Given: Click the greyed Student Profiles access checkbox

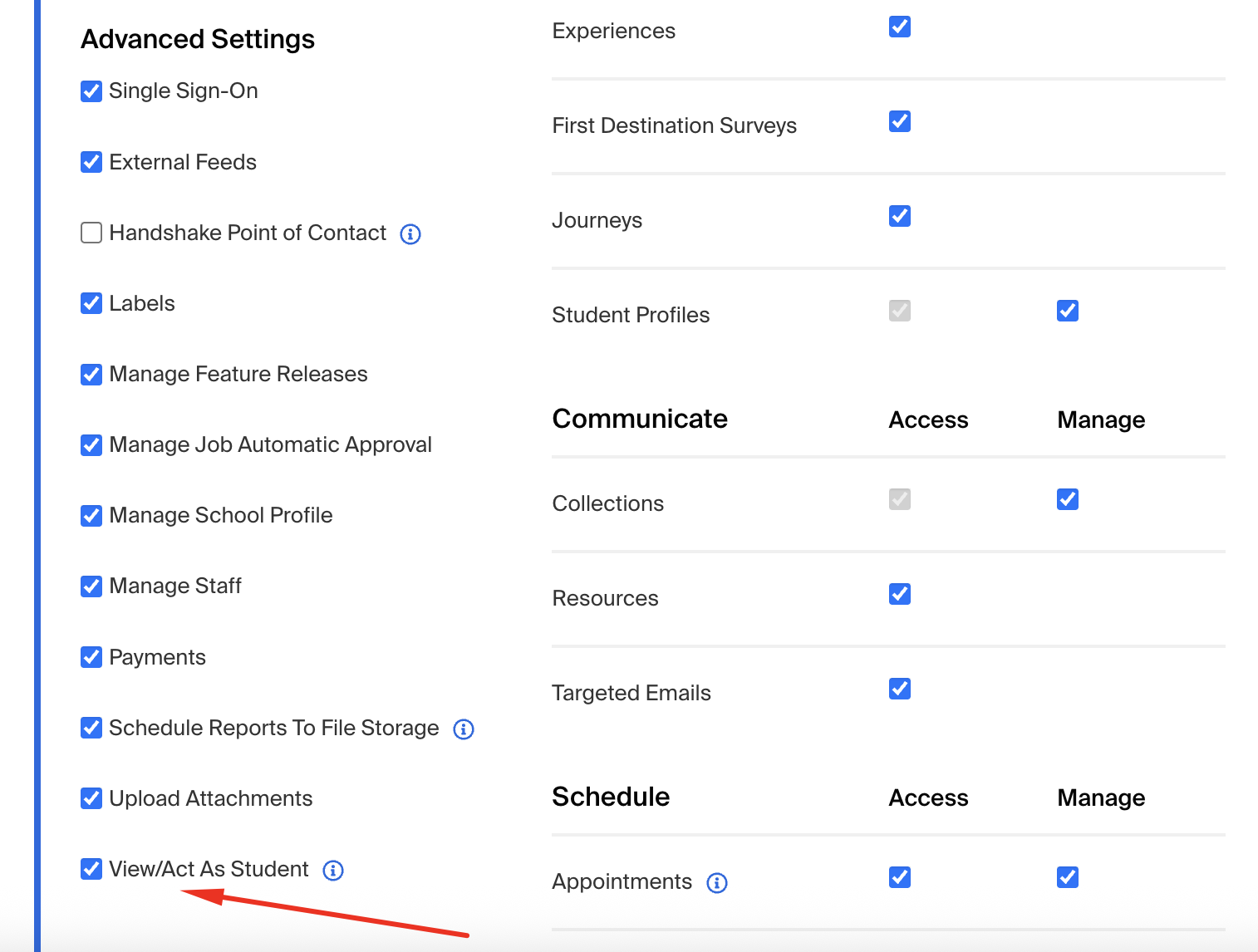Looking at the screenshot, I should point(900,311).
